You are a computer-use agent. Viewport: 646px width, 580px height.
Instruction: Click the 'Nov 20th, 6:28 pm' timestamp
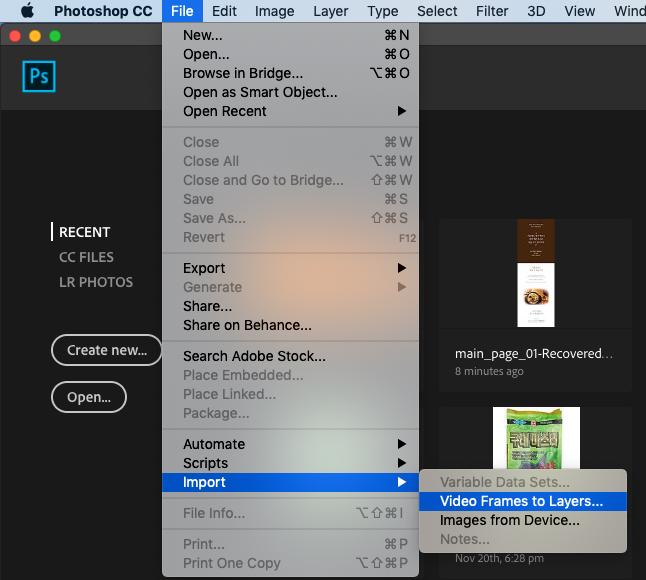pyautogui.click(x=499, y=558)
